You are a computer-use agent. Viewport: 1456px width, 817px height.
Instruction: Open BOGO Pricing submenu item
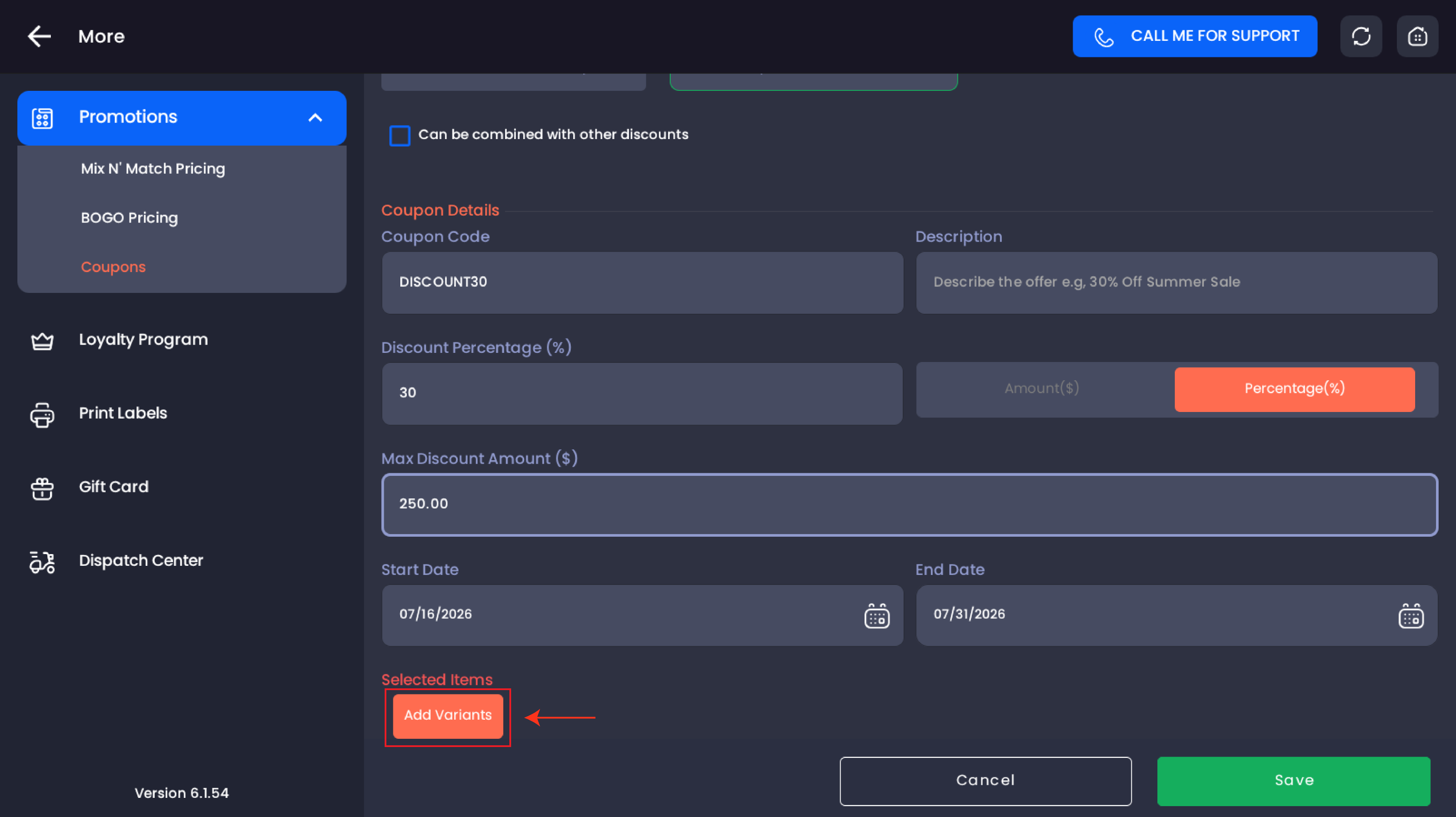(x=130, y=218)
